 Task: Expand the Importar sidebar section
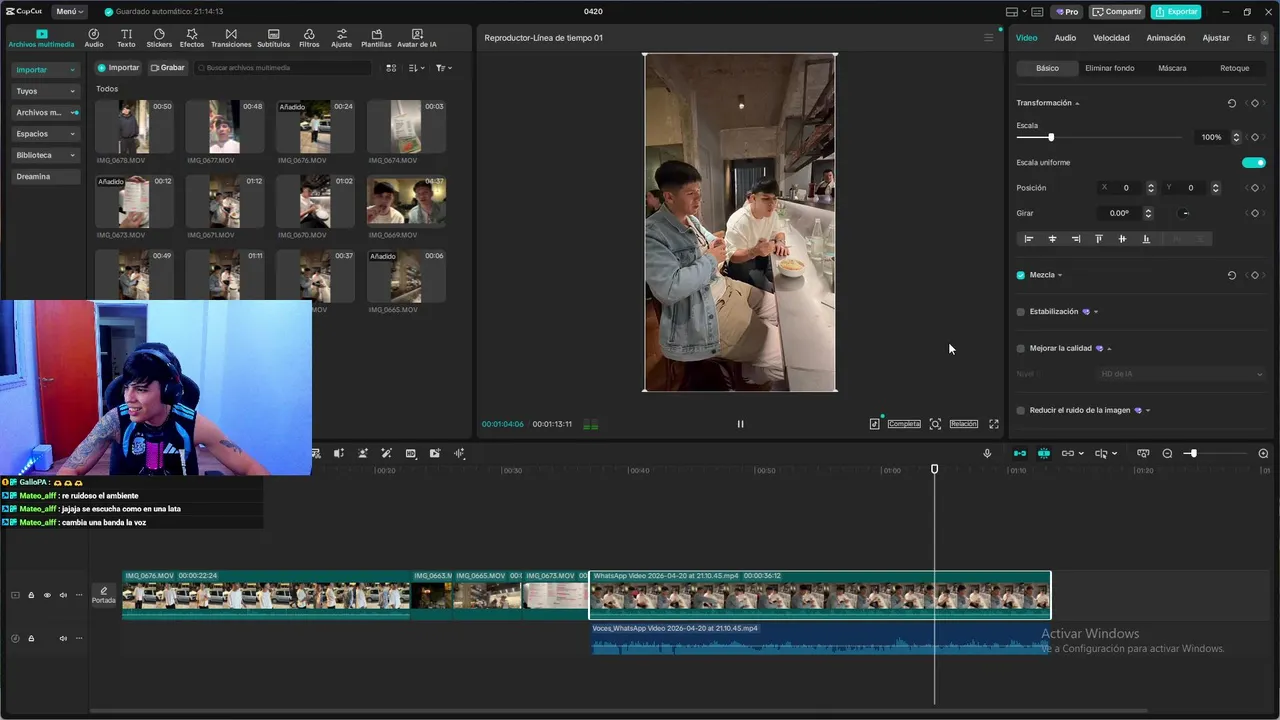[x=46, y=70]
